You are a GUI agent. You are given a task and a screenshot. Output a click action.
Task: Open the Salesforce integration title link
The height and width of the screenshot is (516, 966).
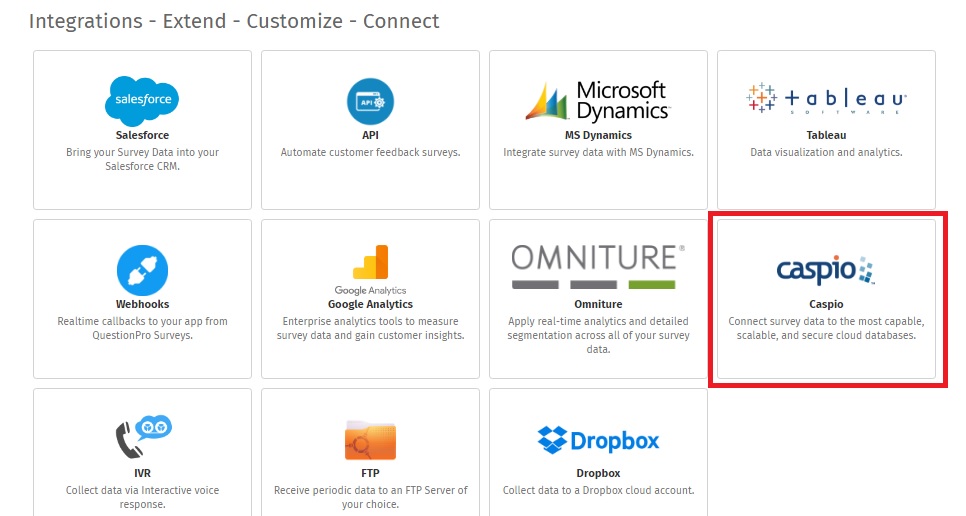coord(142,135)
